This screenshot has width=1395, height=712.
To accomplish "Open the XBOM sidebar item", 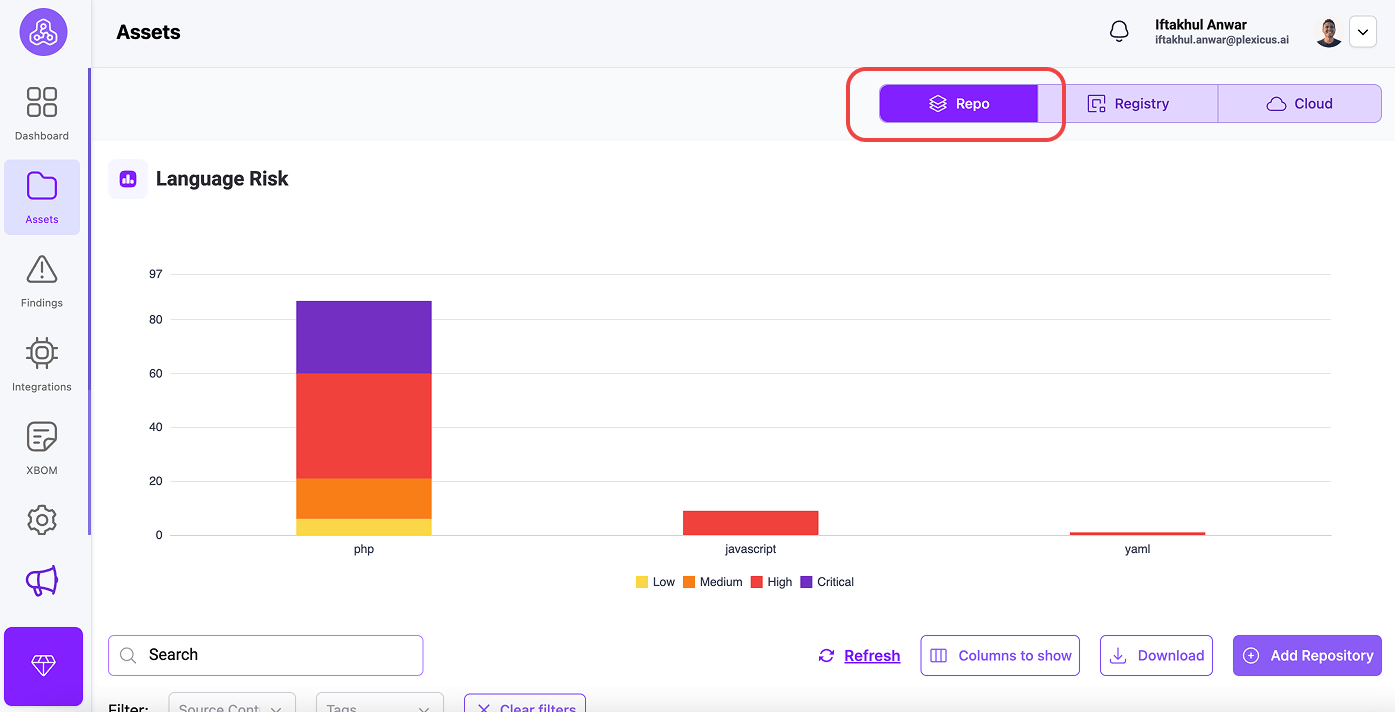I will [x=42, y=446].
